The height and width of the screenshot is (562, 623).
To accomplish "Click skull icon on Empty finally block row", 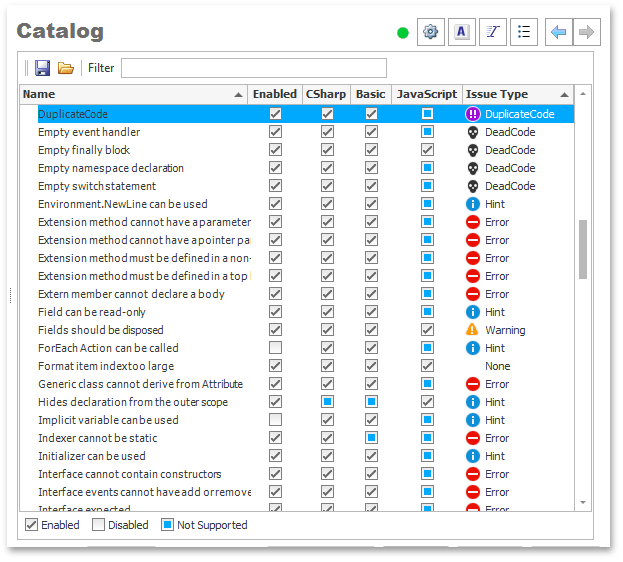I will point(472,150).
